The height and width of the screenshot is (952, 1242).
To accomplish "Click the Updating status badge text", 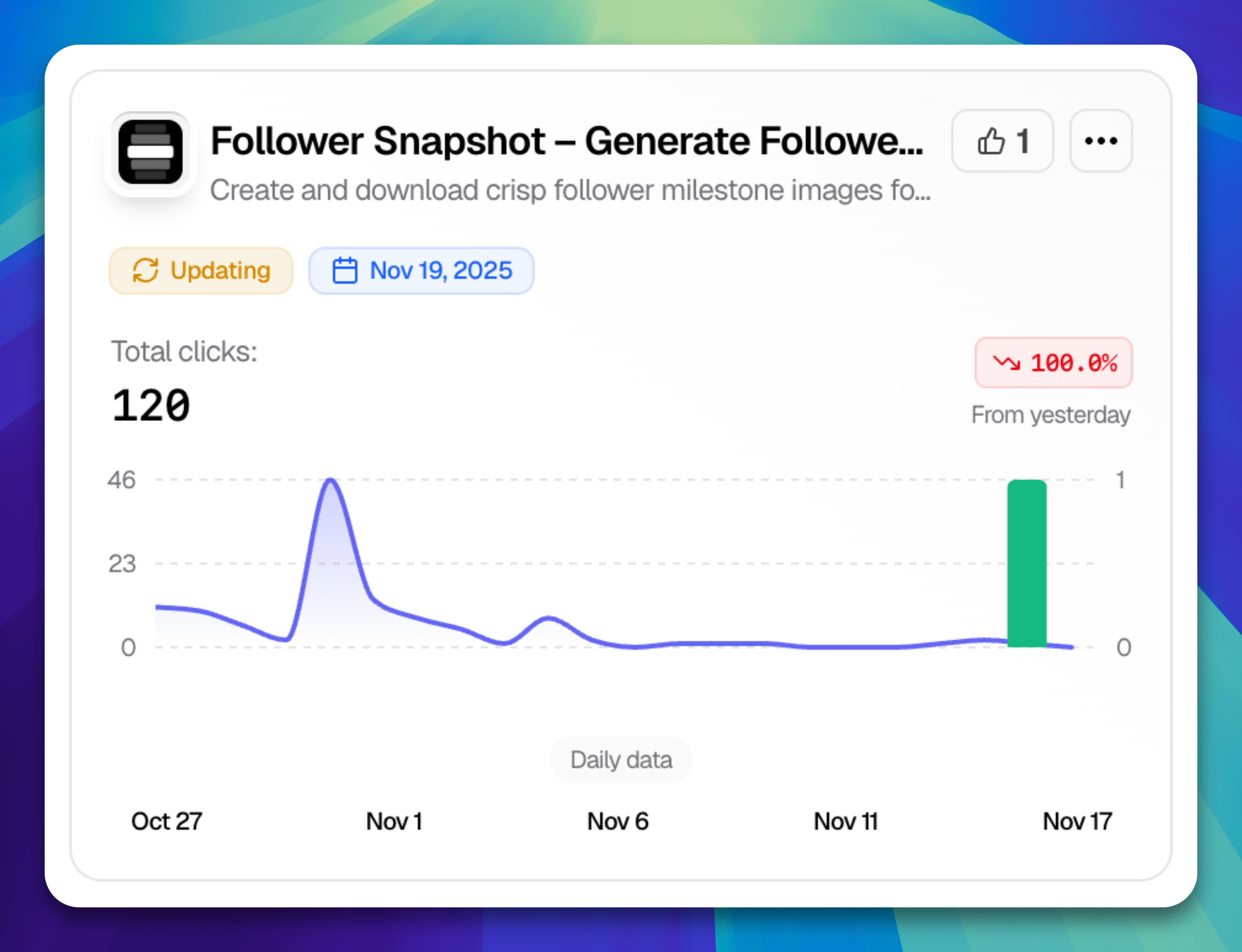I will 220,270.
